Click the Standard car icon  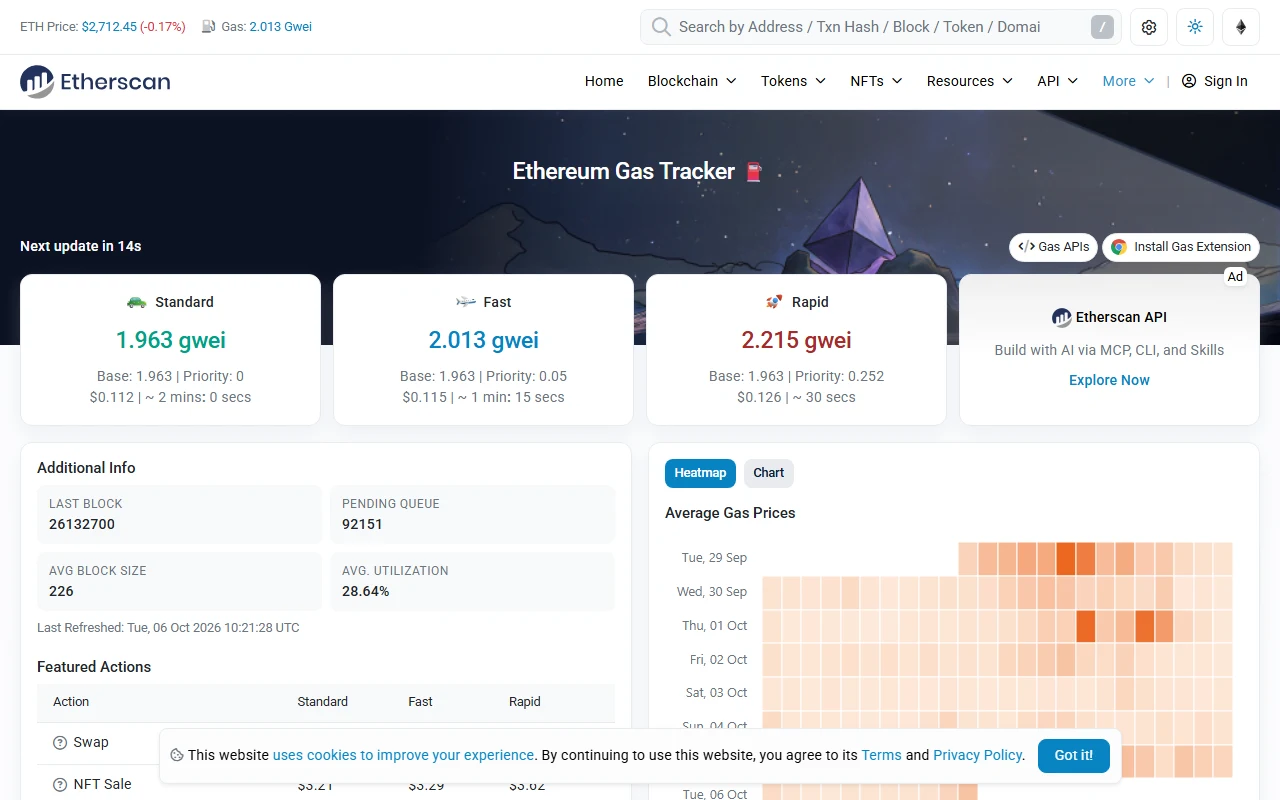tap(137, 302)
